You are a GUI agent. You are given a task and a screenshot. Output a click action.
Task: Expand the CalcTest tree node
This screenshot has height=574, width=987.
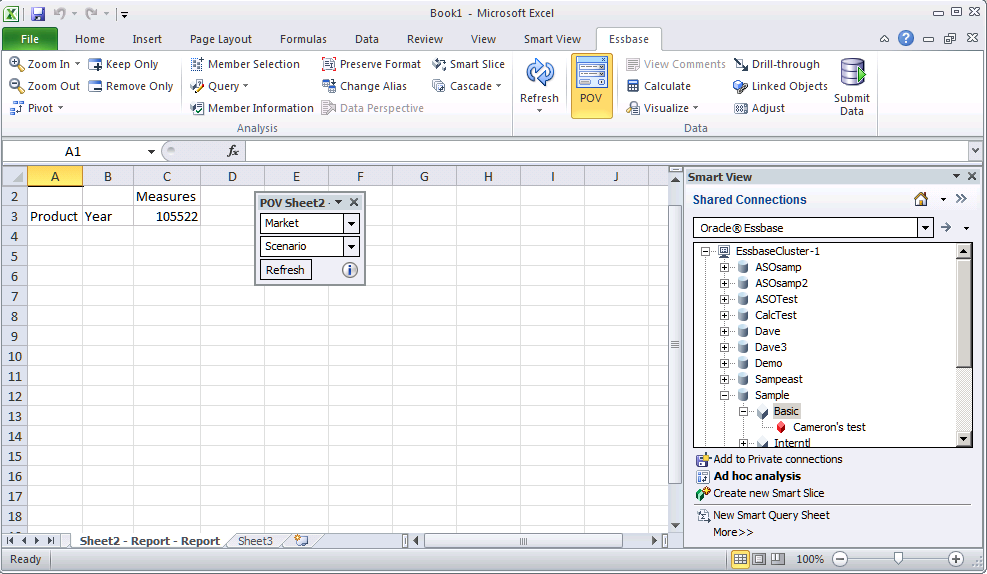[x=724, y=315]
